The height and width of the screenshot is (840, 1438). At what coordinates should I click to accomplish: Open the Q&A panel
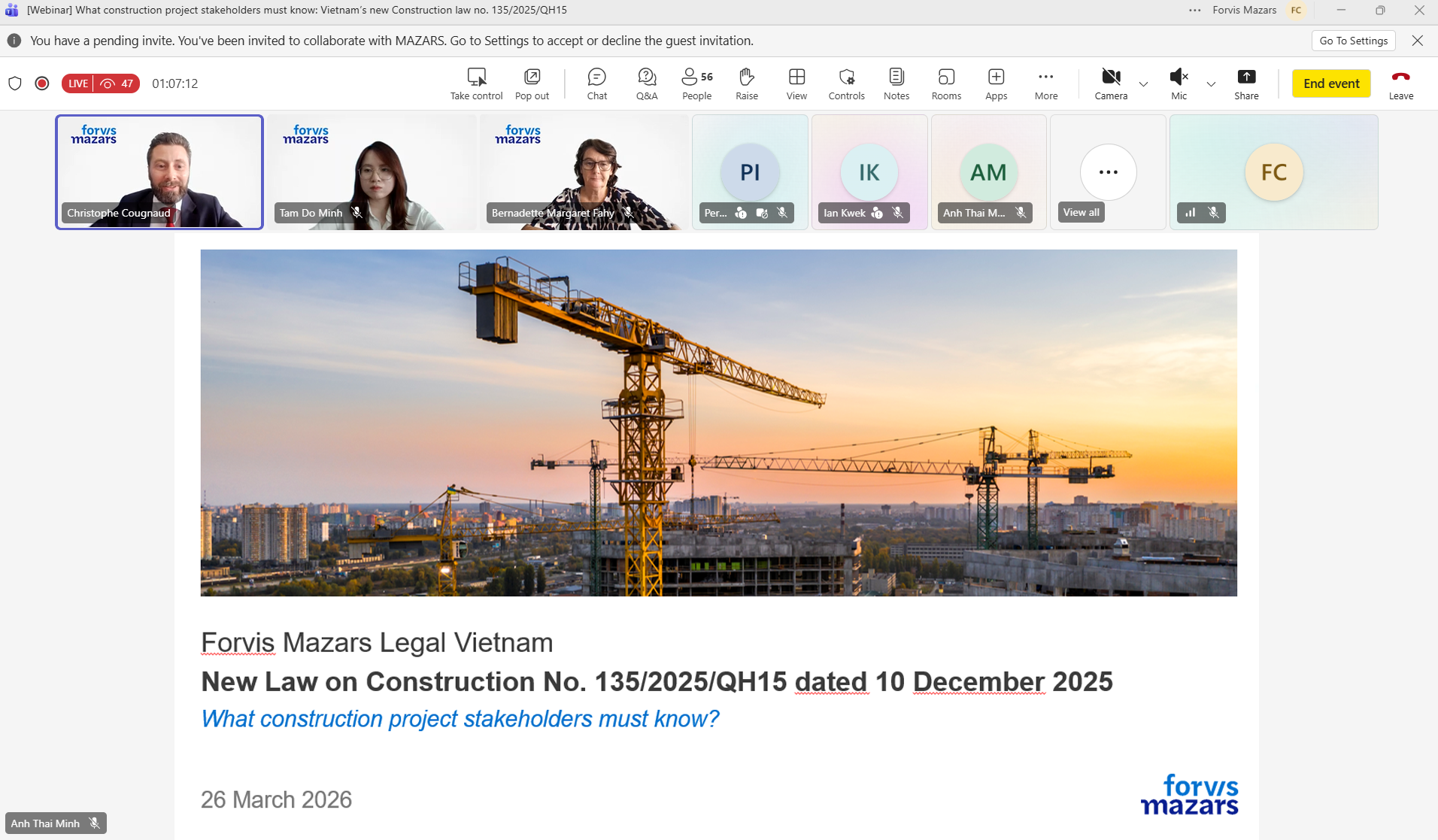click(x=646, y=83)
